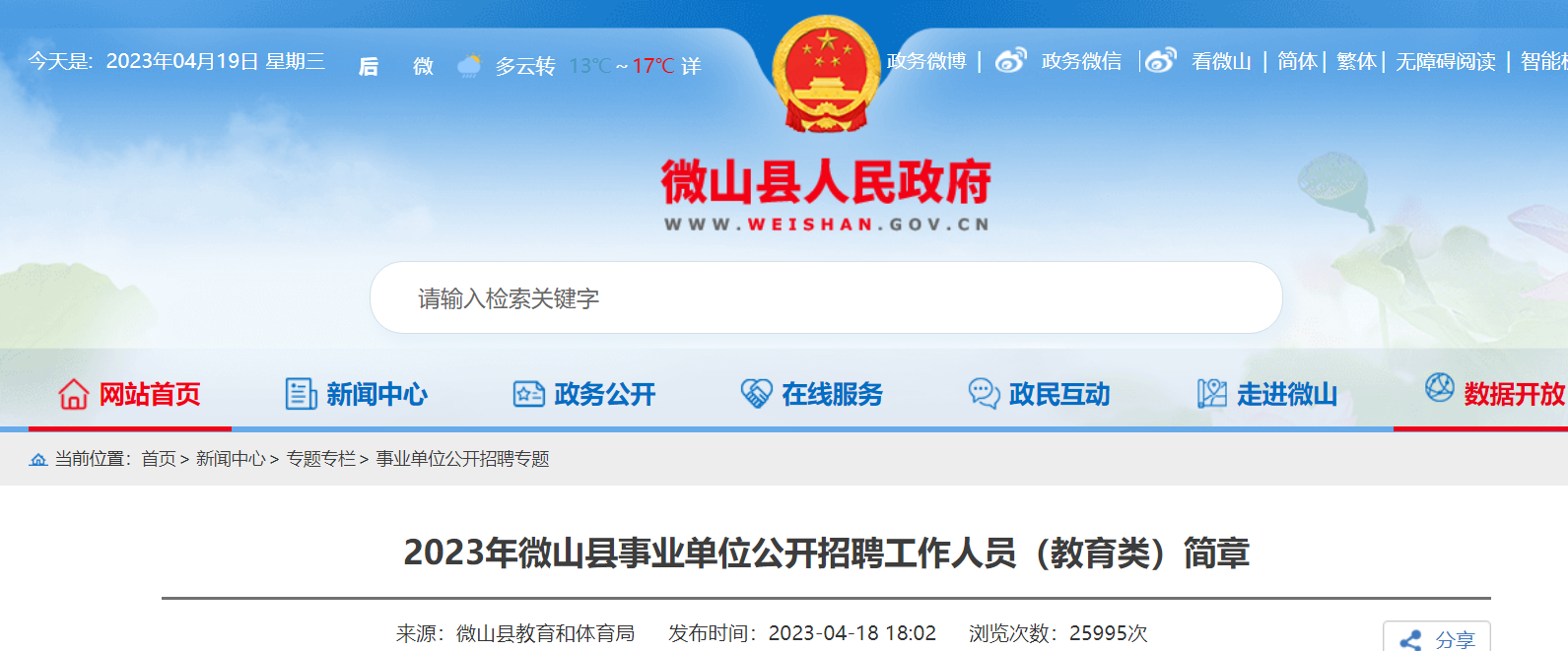Click the Weibo icon beside 政务微信

1010,61
